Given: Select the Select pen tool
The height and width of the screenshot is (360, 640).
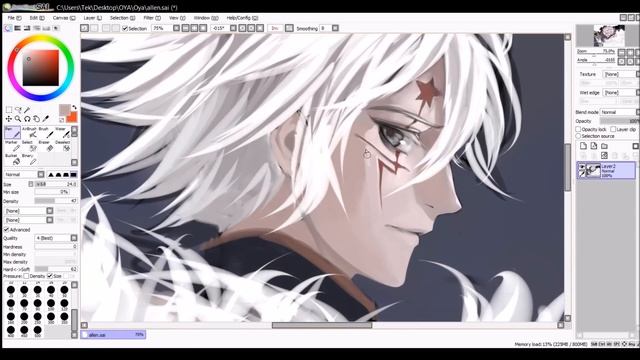Looking at the screenshot, I should 29,146.
